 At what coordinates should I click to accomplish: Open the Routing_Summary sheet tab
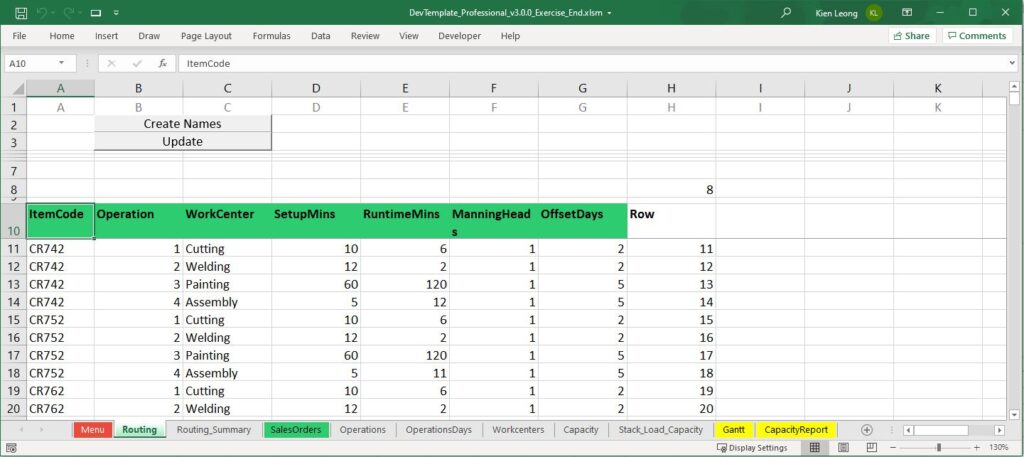[214, 430]
